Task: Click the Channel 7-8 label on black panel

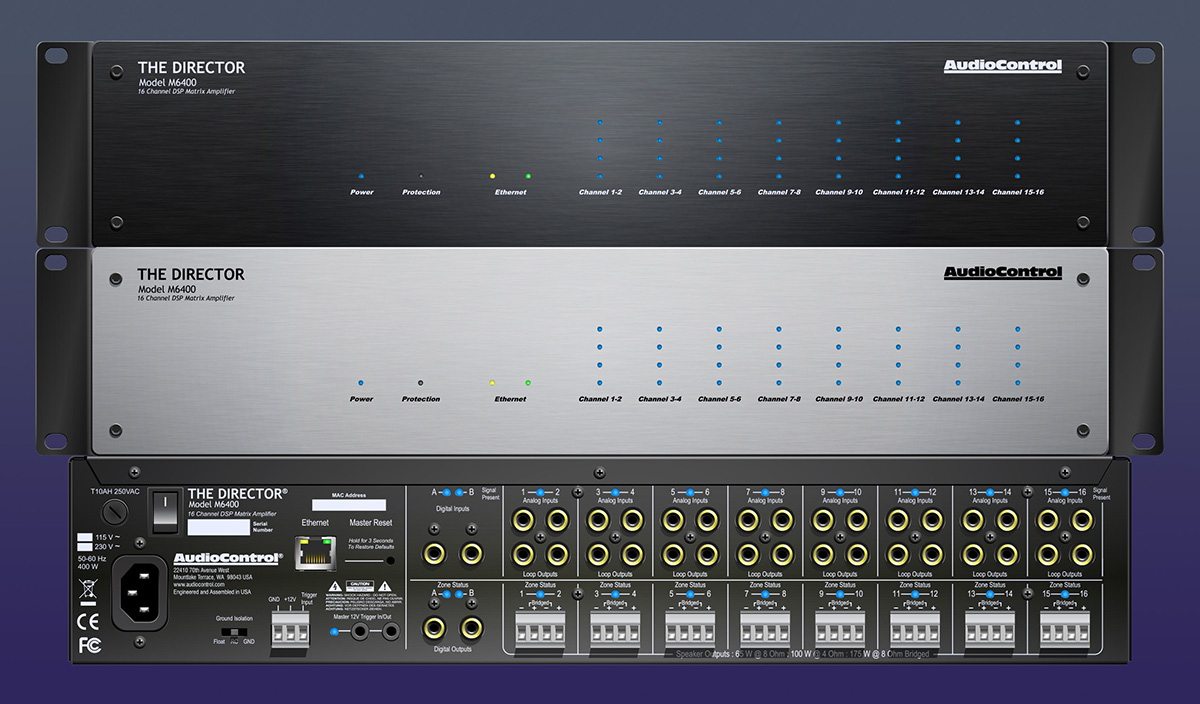Action: click(779, 192)
